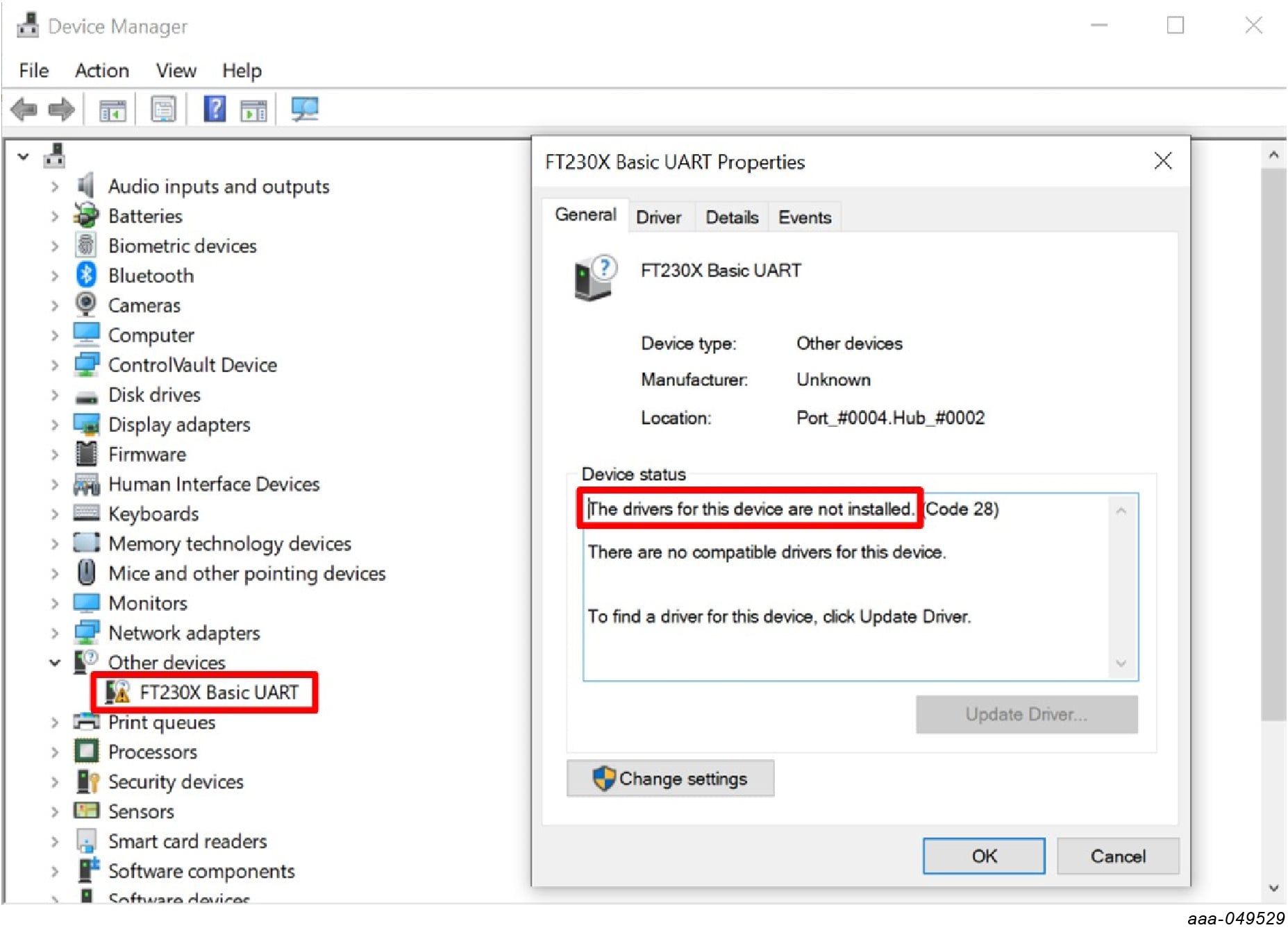Image resolution: width=1288 pixels, height=930 pixels.
Task: Click the device tree vertical scrollbar
Action: coord(1273,444)
